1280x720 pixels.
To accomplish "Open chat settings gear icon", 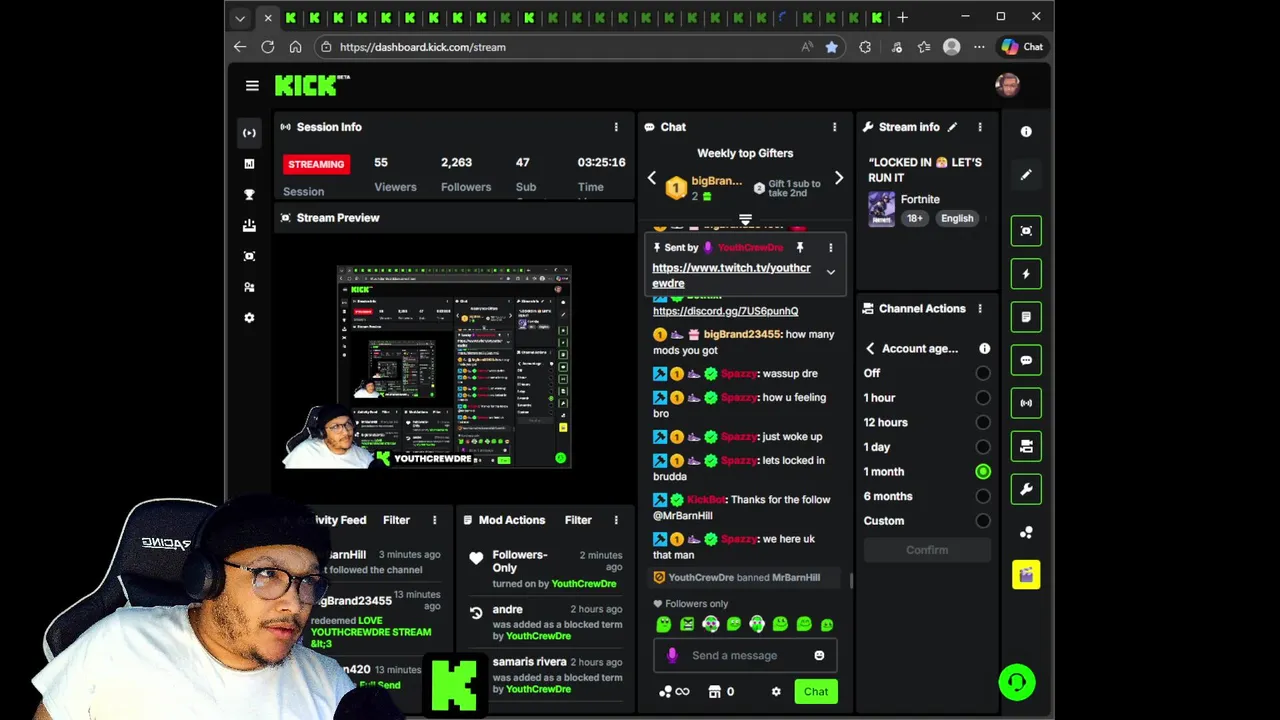I will point(776,692).
